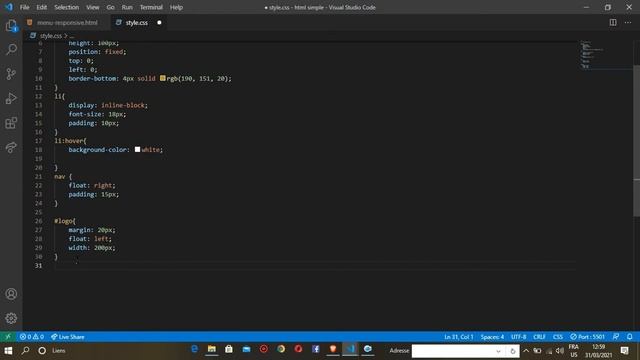Open Cortana circle on taskbar
Screen dimensions: 640x360
coord(42,351)
